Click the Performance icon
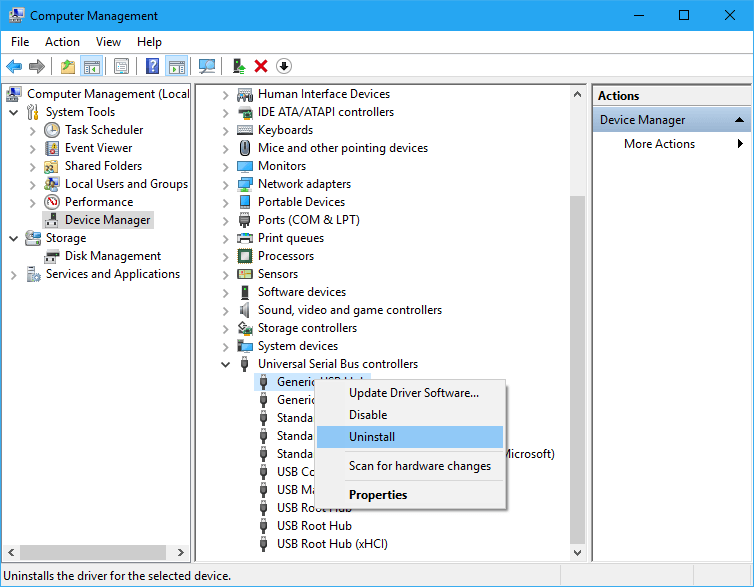The image size is (754, 587). tap(51, 202)
